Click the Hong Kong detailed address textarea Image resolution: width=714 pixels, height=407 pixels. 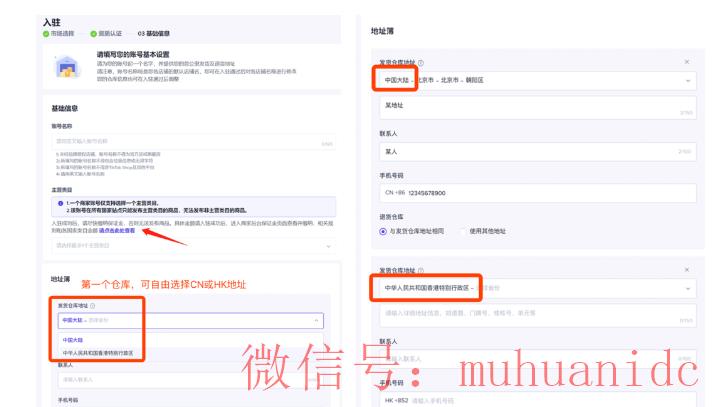pos(538,316)
